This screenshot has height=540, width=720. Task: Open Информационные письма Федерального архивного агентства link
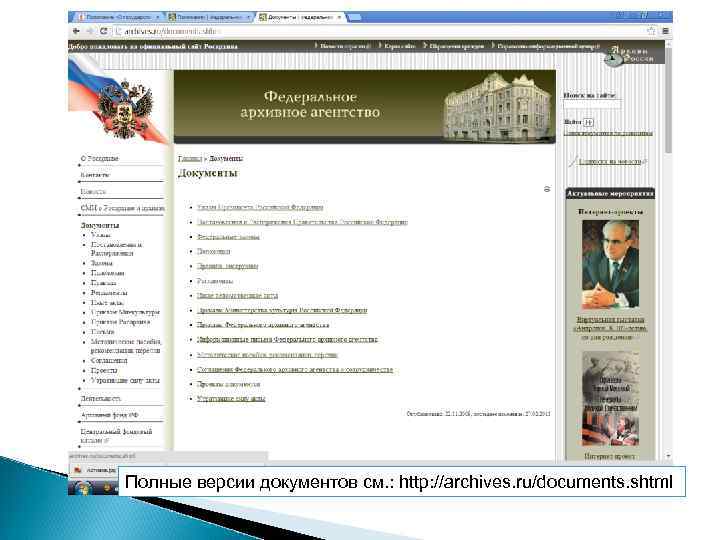coord(287,339)
